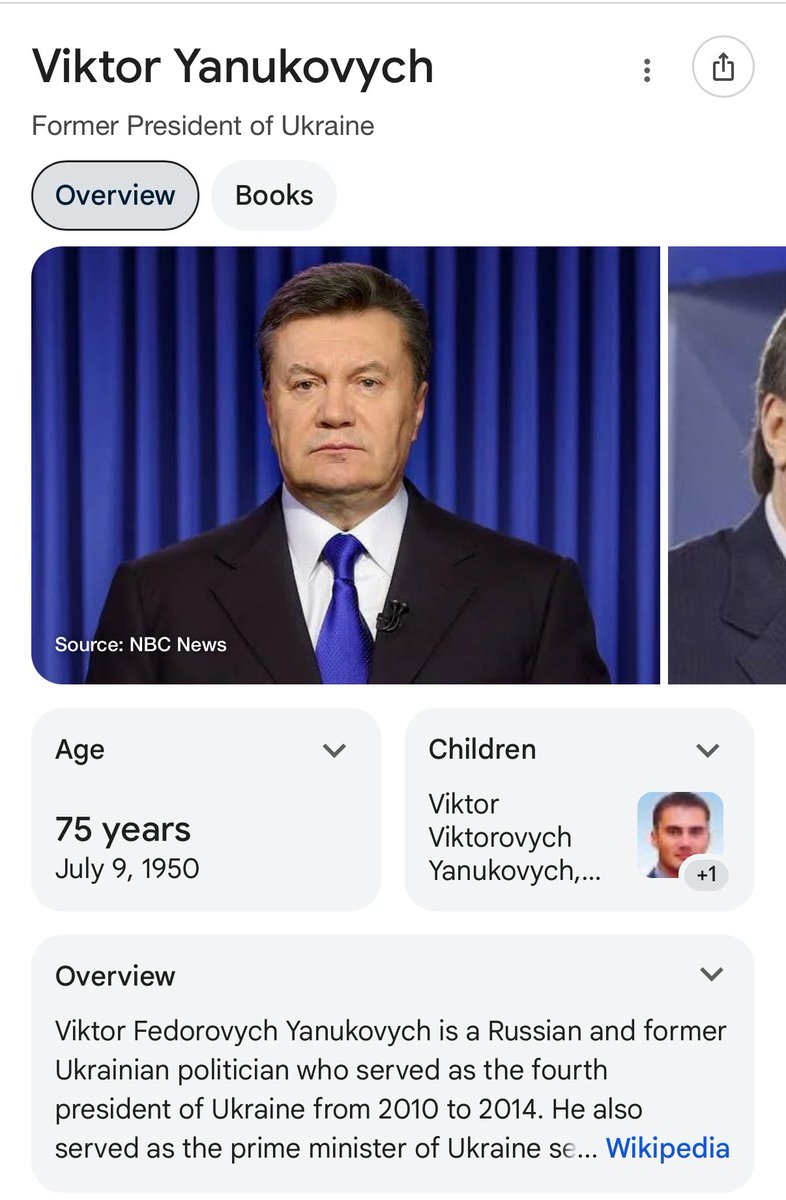Tap the Viktor Viktorovych Yanukovych name
786x1200 pixels.
499,837
